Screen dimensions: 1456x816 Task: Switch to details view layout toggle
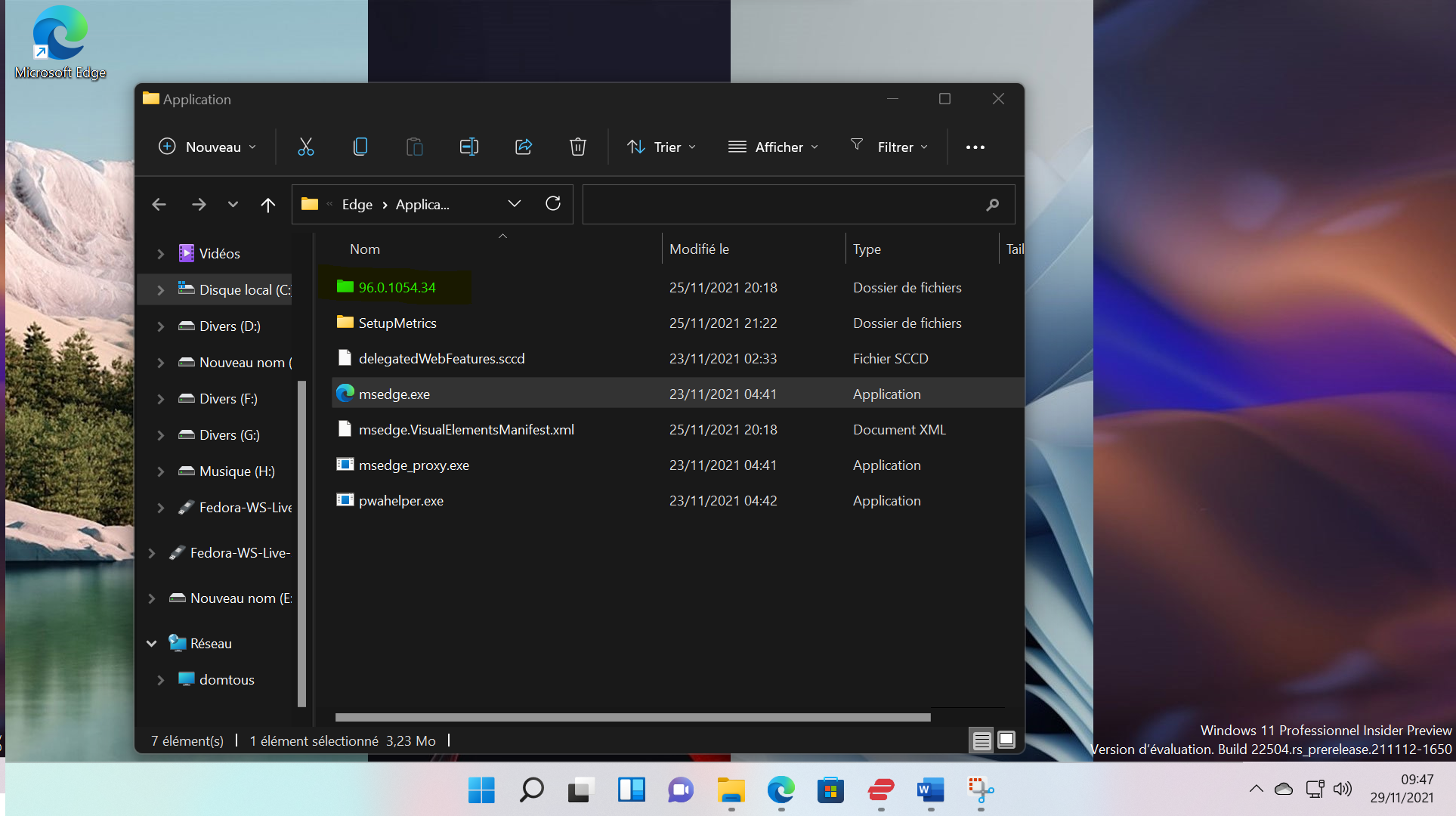click(x=981, y=740)
